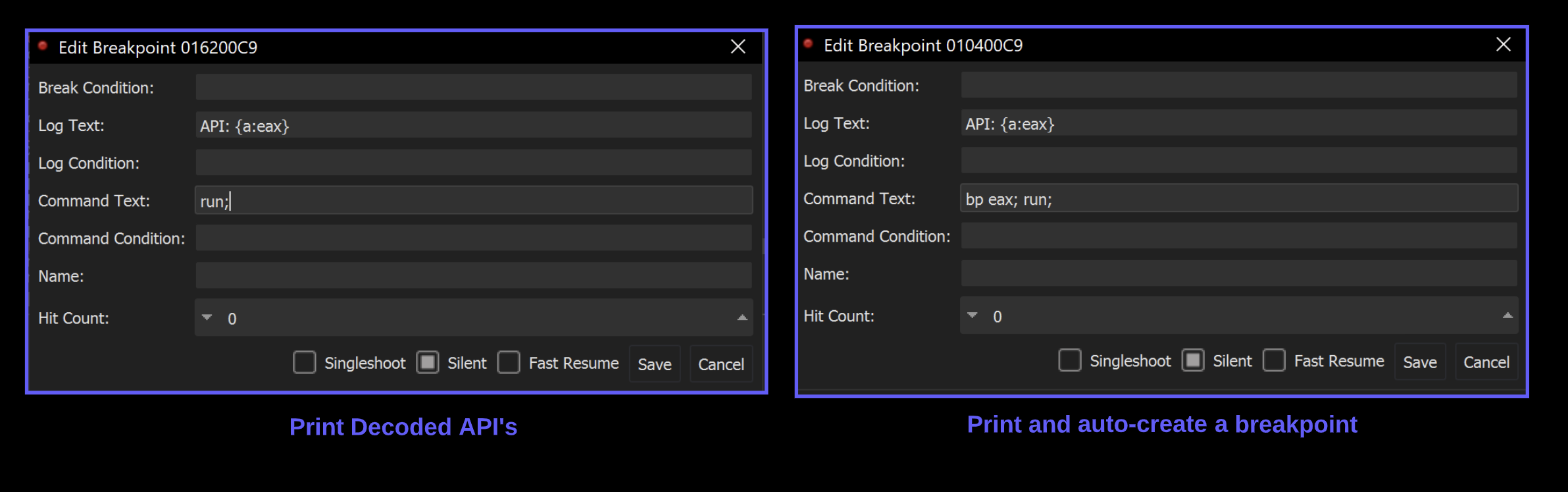Increase Hit Count in breakpoint 010400C9 dialog
This screenshot has height=492, width=1568.
pos(1507,315)
